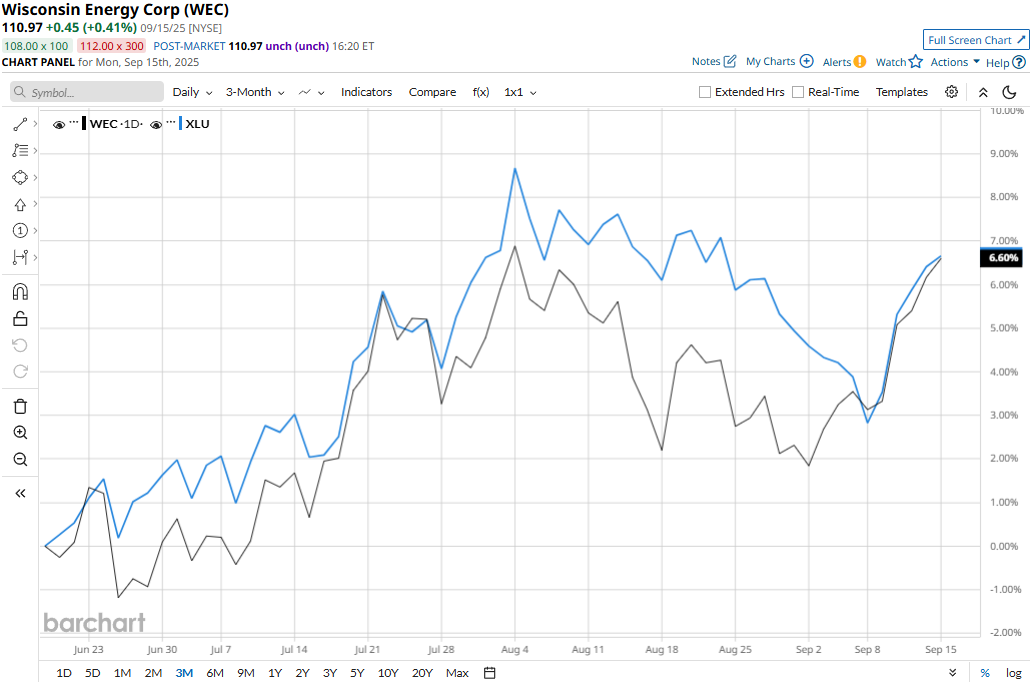Toggle percent scale mode

point(985,673)
